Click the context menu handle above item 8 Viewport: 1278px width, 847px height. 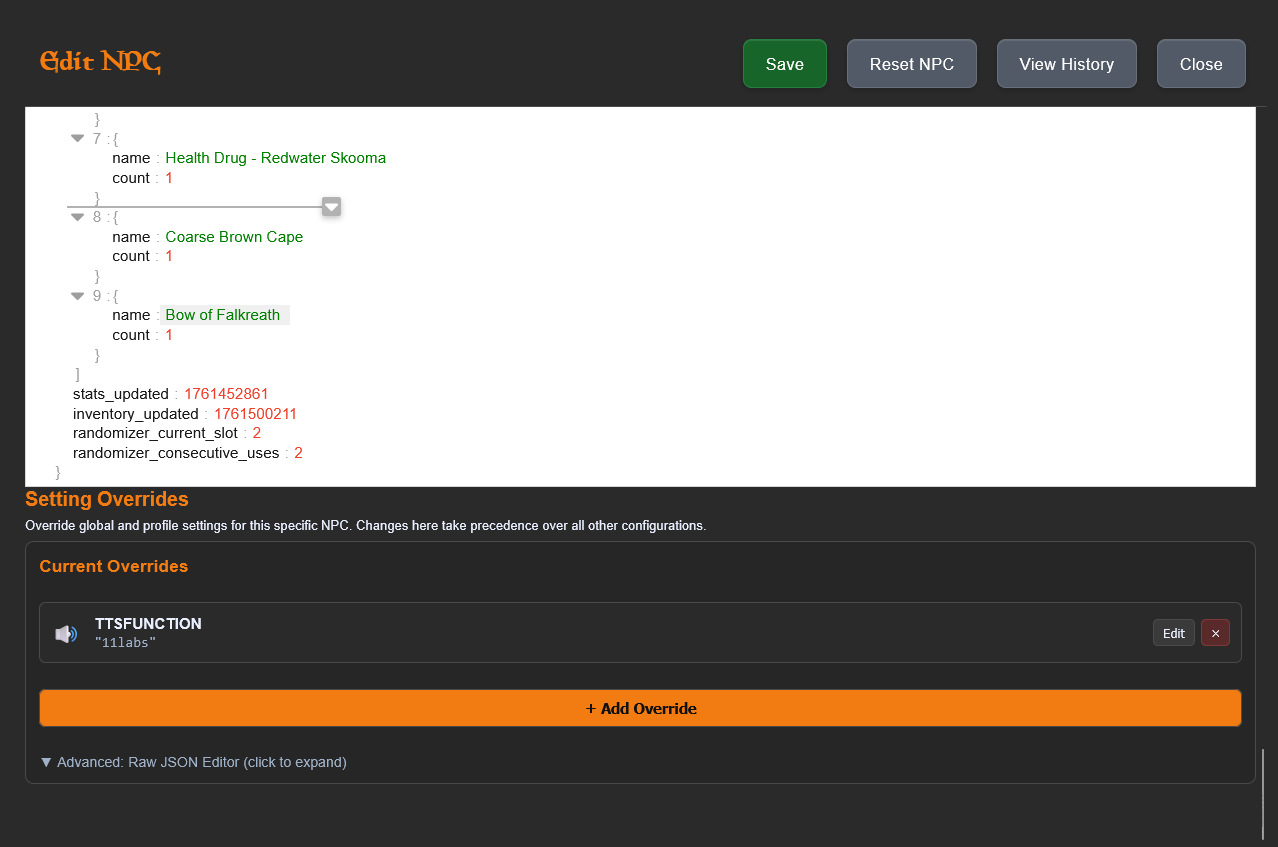(332, 207)
